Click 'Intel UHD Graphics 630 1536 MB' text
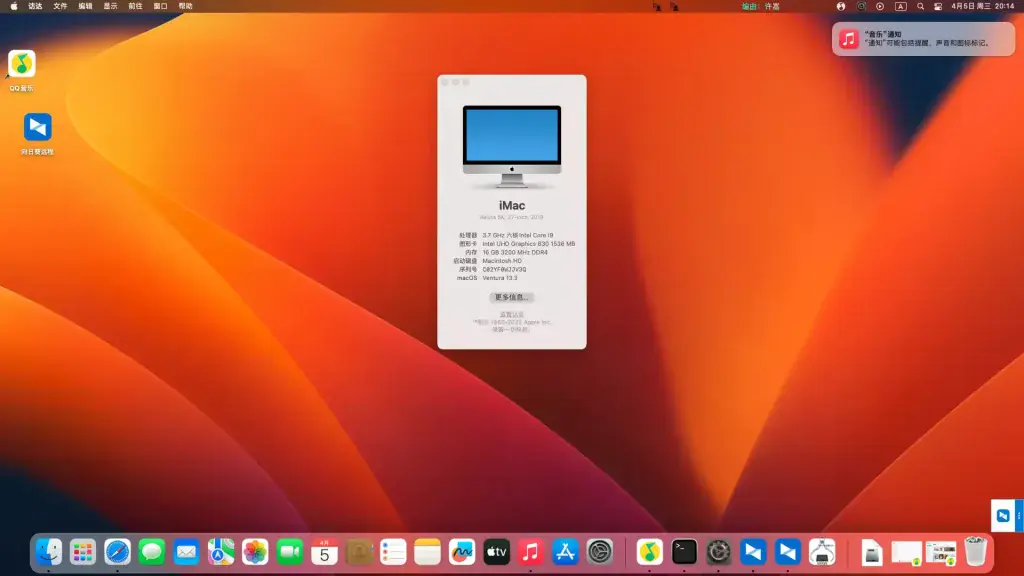Viewport: 1024px width, 576px height. click(x=528, y=244)
